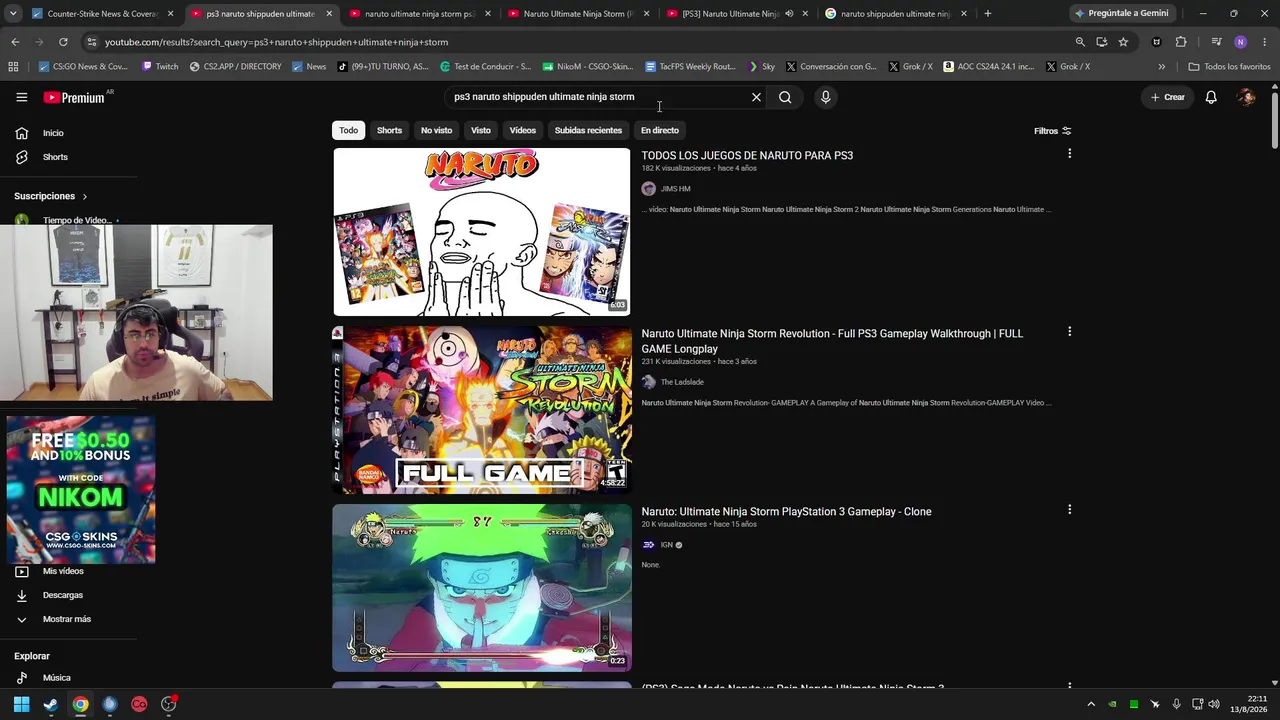This screenshot has height=720, width=1280.
Task: Open the bookmarks bar apps grid
Action: tap(13, 67)
